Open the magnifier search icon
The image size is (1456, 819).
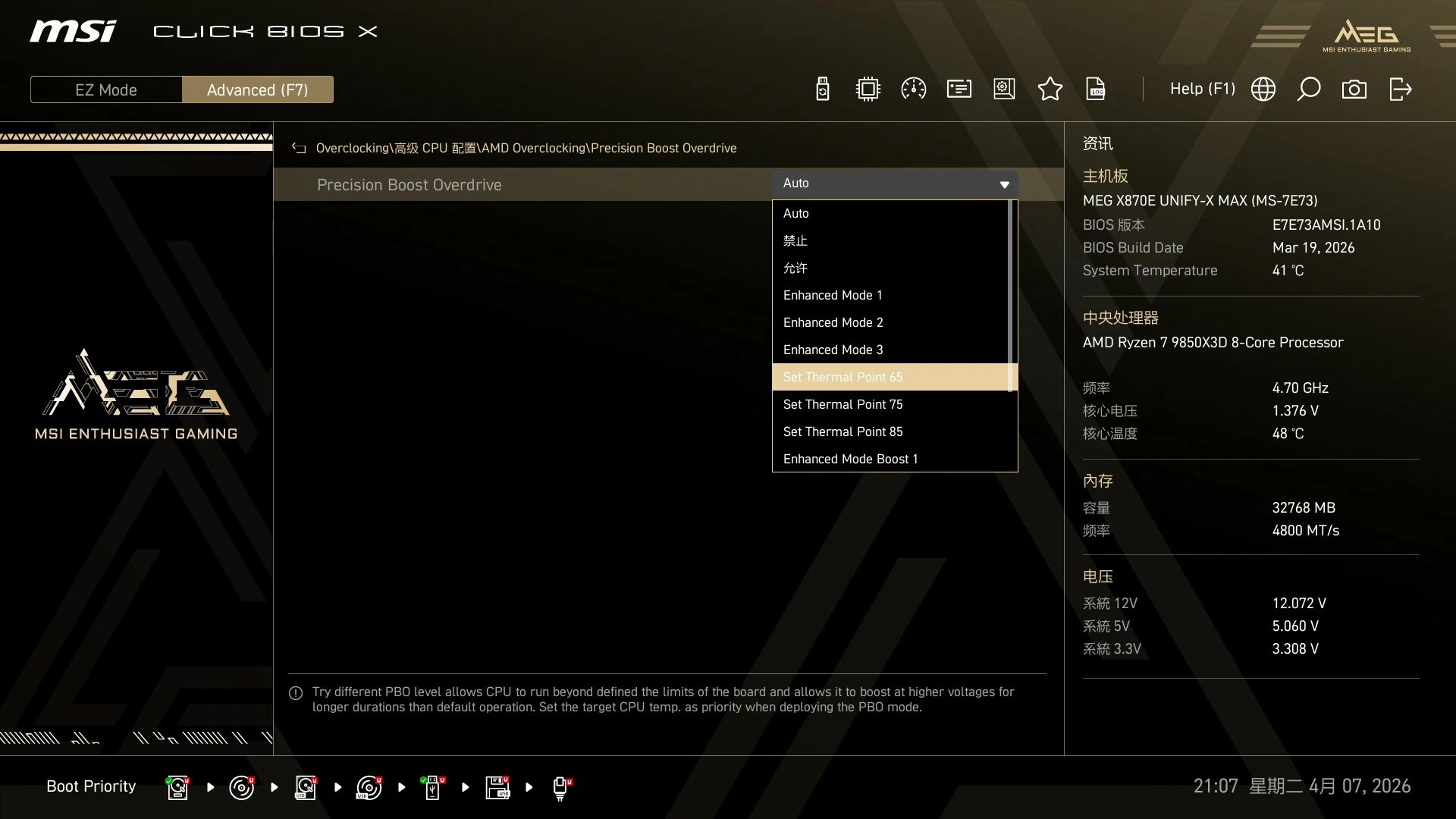pos(1308,89)
